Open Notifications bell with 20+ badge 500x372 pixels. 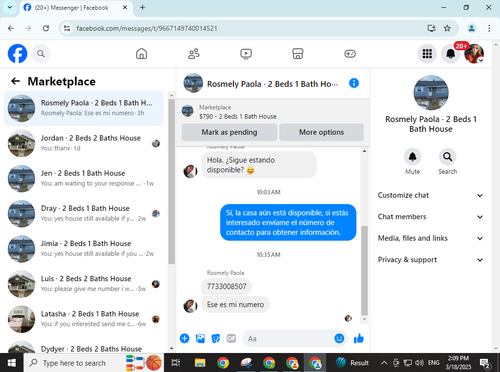(451, 54)
